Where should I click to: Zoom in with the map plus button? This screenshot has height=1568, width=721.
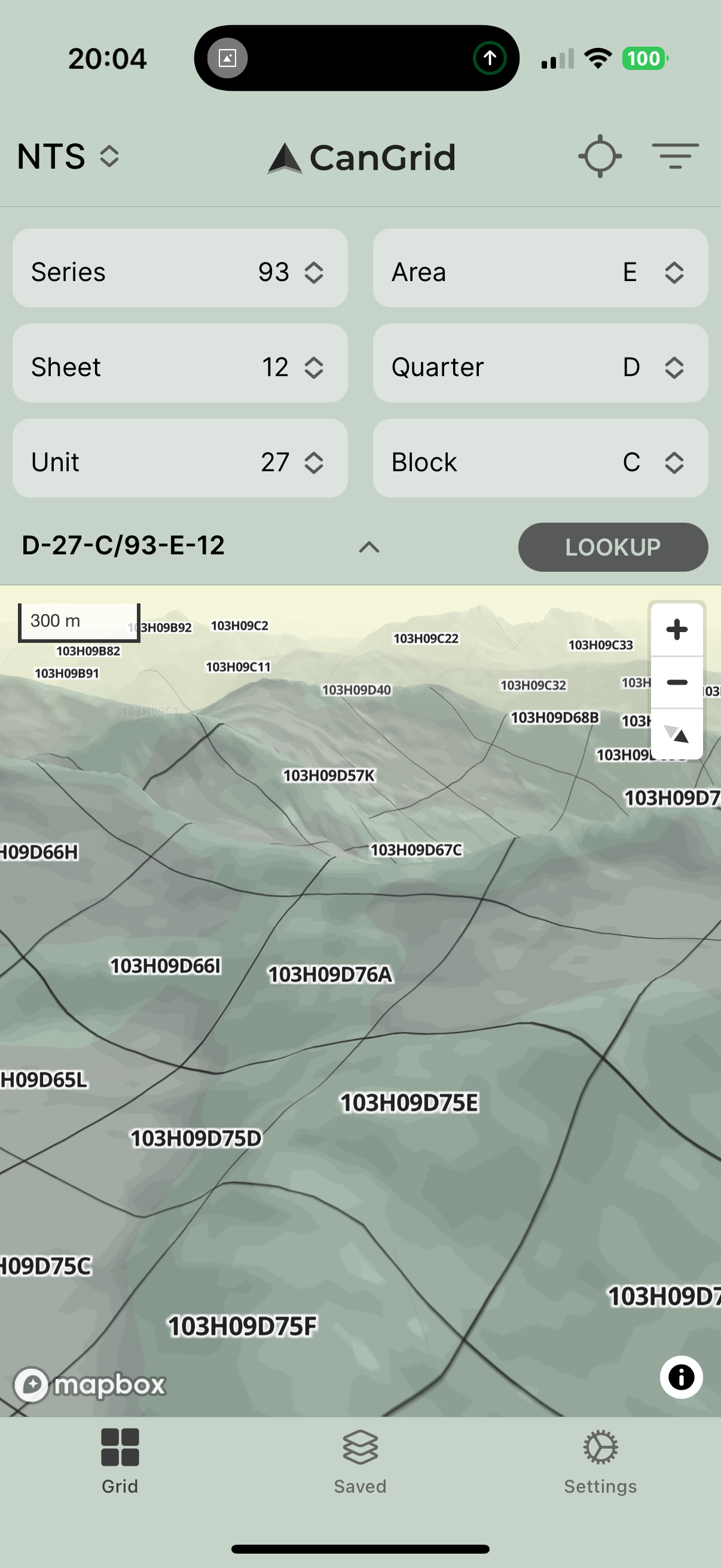[677, 629]
